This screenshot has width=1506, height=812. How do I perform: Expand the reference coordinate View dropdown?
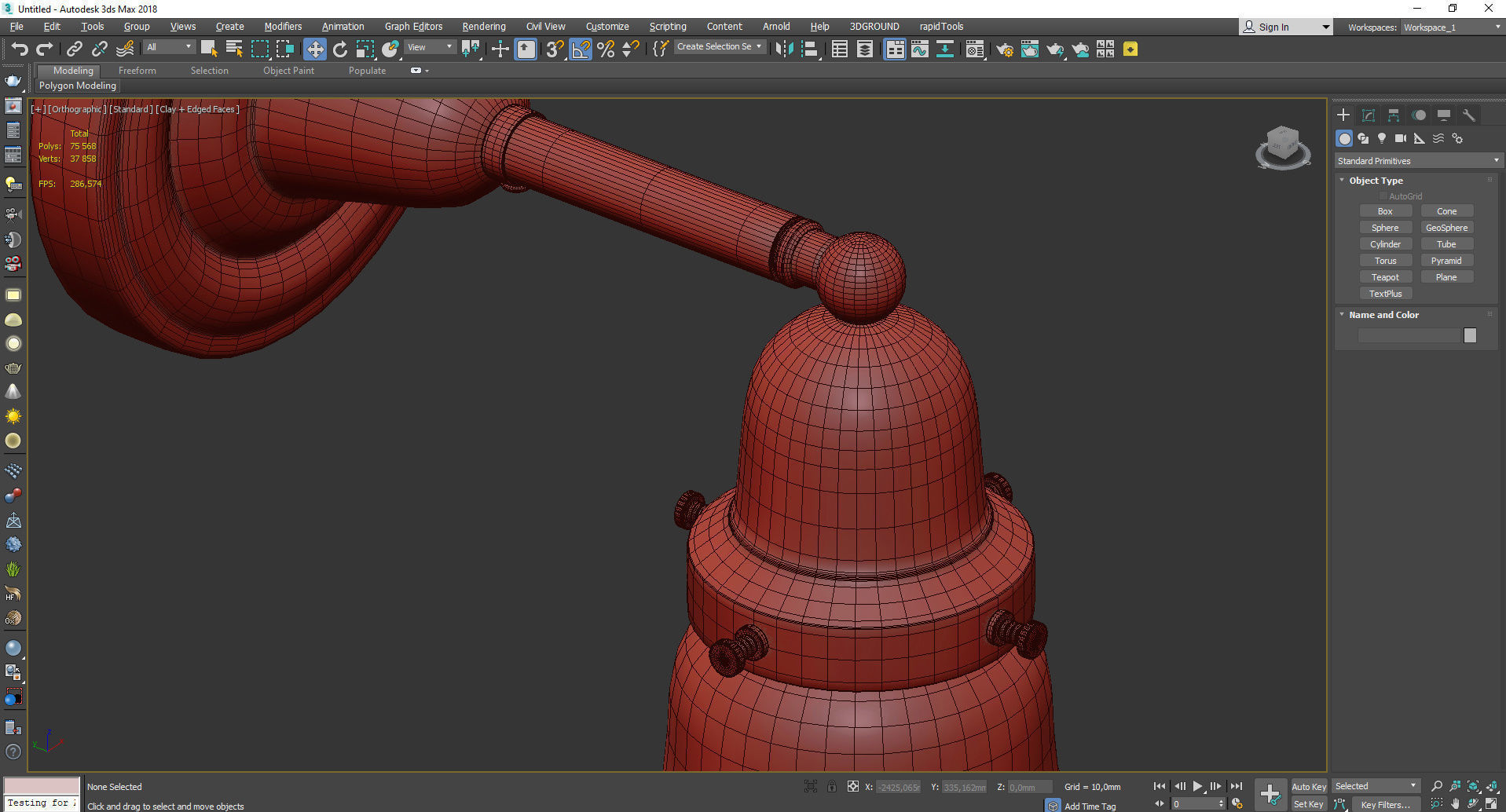click(x=430, y=47)
